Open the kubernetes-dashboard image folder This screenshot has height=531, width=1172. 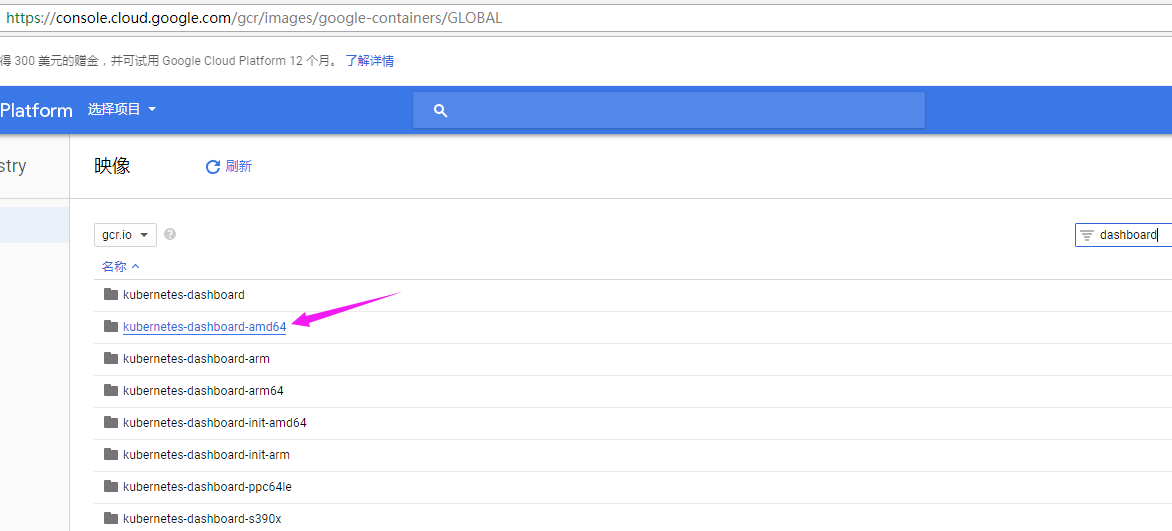tap(184, 295)
